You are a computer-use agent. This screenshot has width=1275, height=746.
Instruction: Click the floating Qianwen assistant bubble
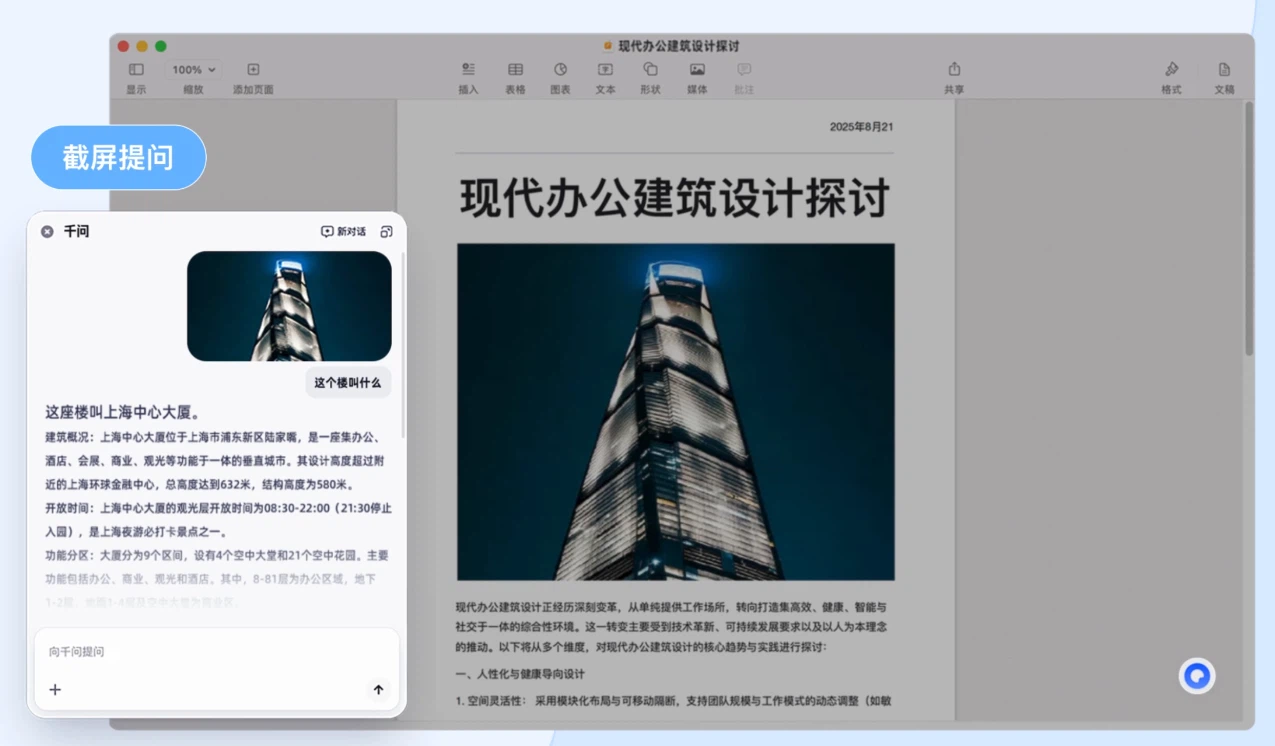(x=1197, y=677)
